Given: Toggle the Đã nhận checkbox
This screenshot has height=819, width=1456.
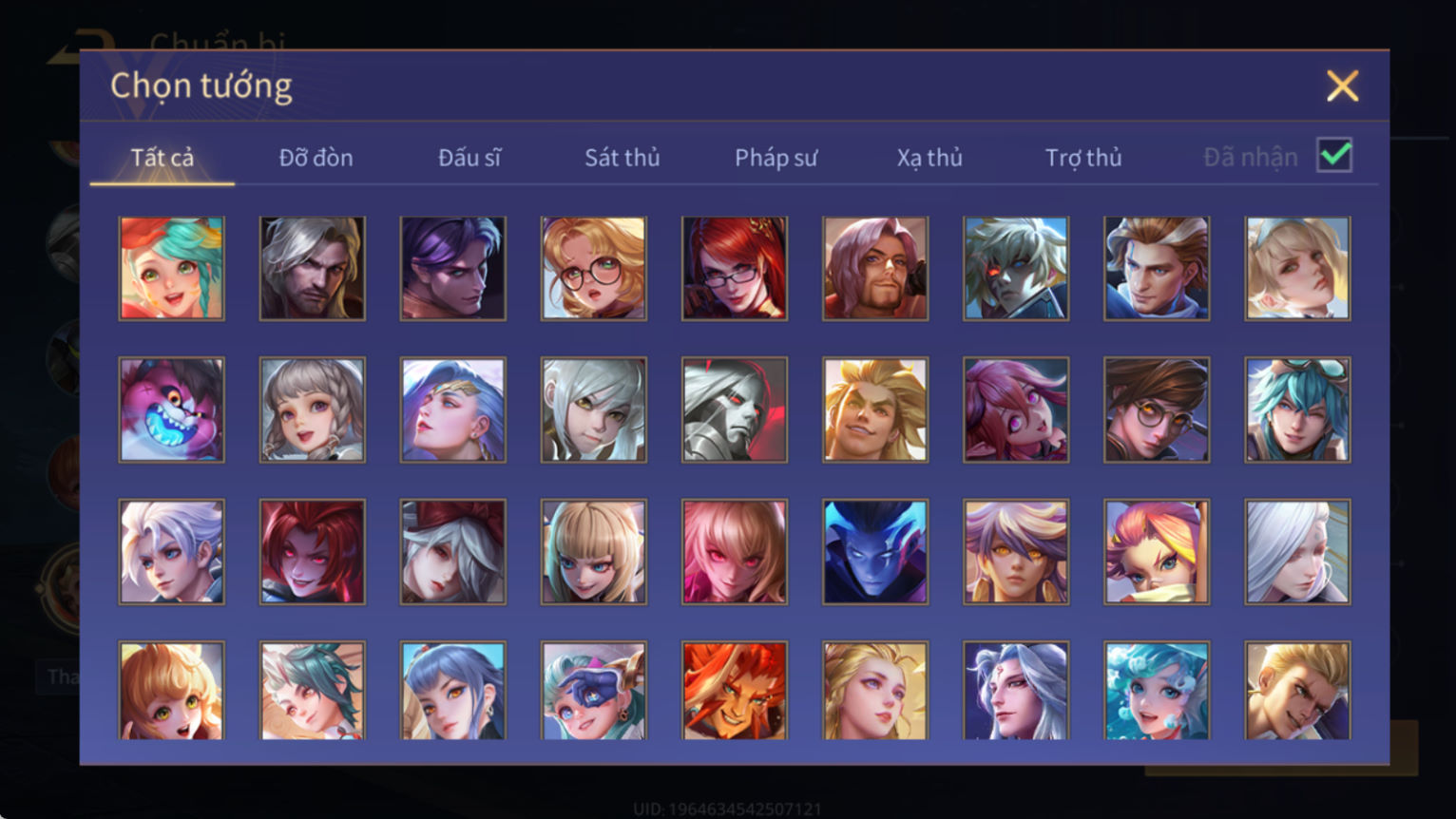Looking at the screenshot, I should point(1334,155).
